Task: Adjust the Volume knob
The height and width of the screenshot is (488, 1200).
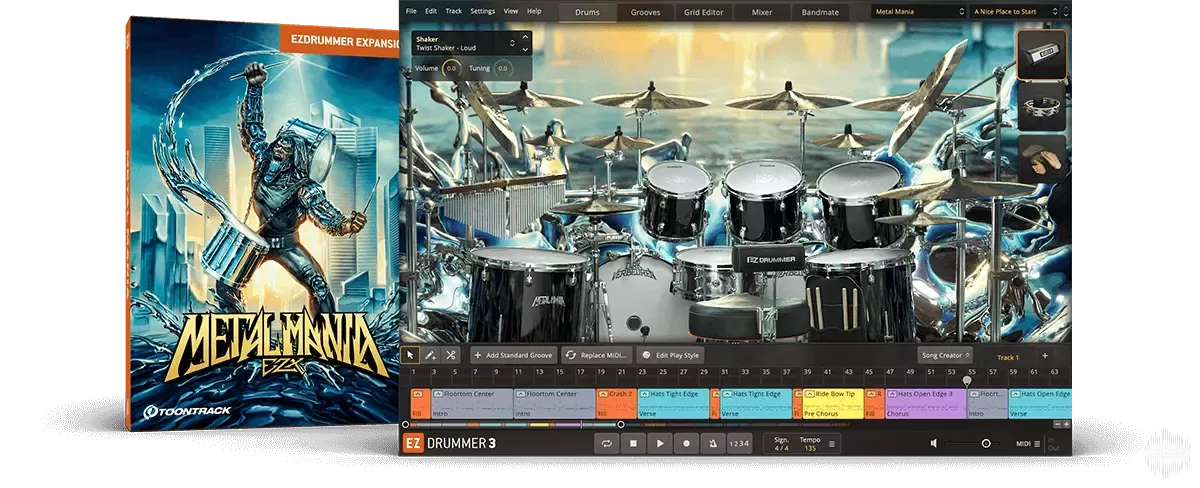Action: tap(452, 68)
